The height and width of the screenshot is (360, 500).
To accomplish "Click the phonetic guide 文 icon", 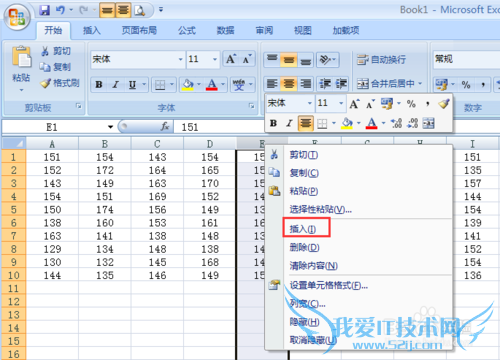I will (x=239, y=85).
